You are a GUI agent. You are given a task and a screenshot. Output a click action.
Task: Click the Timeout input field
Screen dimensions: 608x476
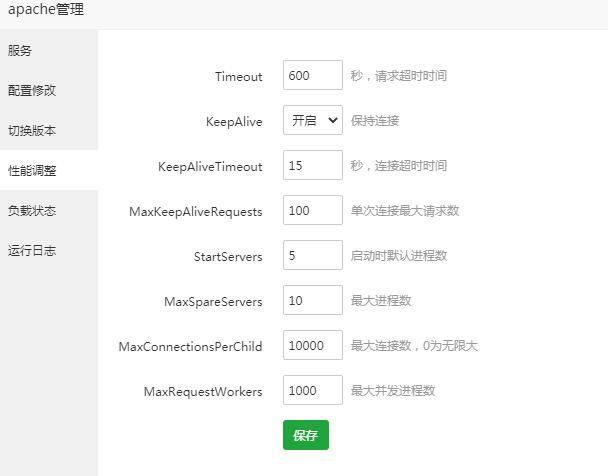coord(313,75)
